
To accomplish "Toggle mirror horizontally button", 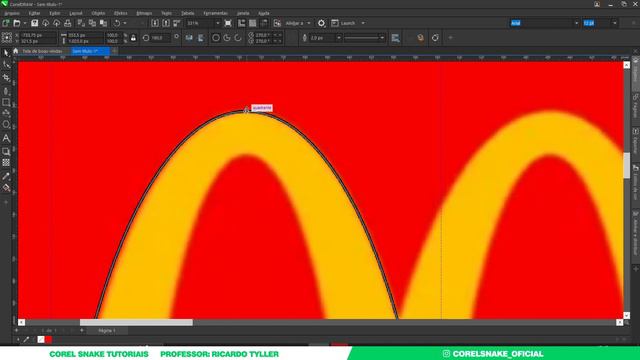I will 189,38.
